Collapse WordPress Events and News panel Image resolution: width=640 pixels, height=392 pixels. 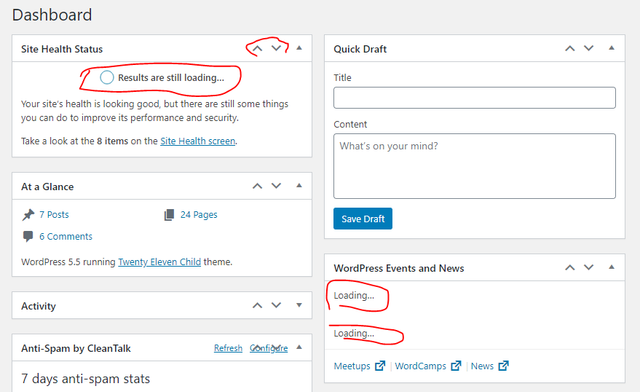tap(611, 267)
